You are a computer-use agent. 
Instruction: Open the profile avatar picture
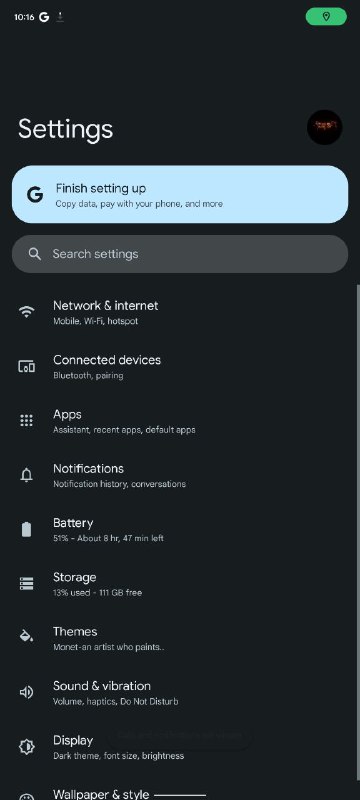click(x=325, y=127)
